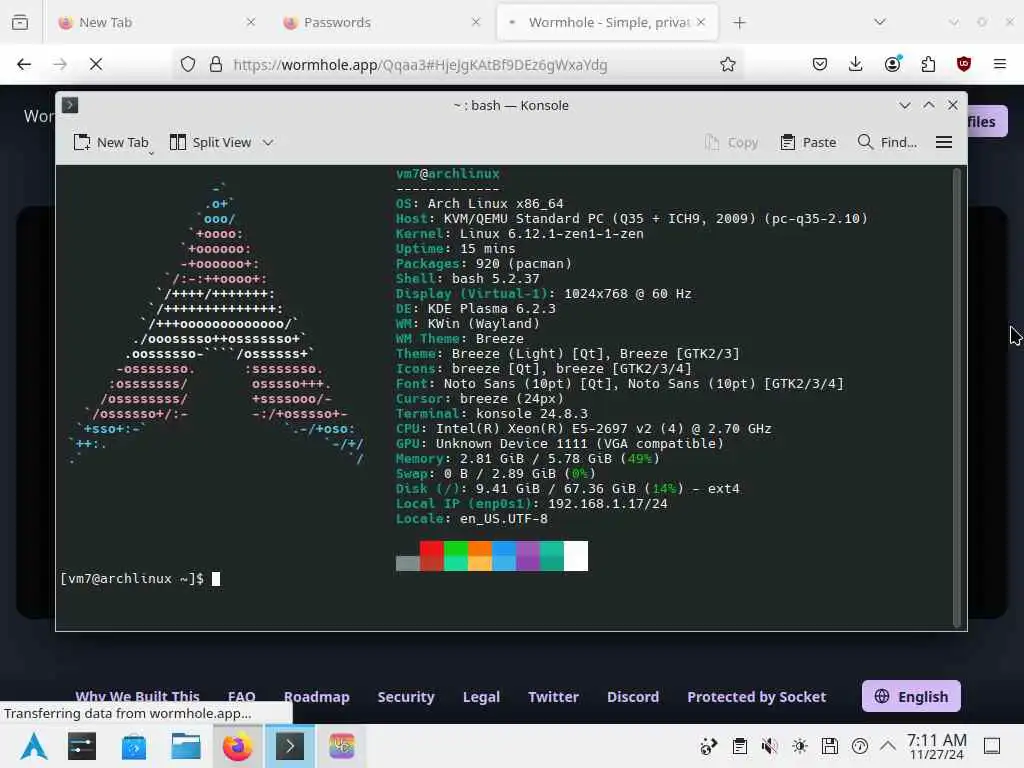Open the Legal footer link
The image size is (1024, 768).
coord(481,697)
